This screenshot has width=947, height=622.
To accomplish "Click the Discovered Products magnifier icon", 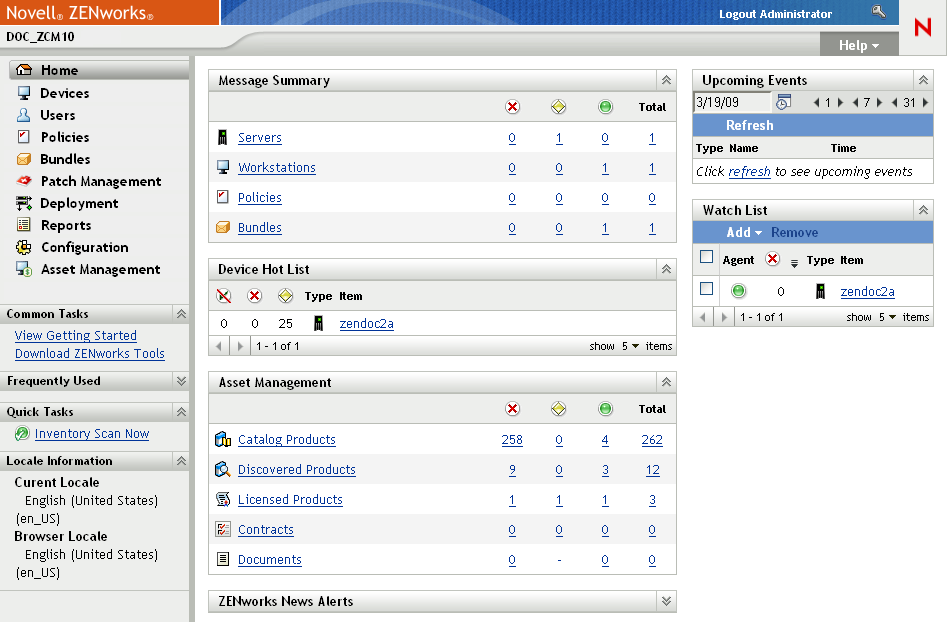I will click(x=223, y=469).
